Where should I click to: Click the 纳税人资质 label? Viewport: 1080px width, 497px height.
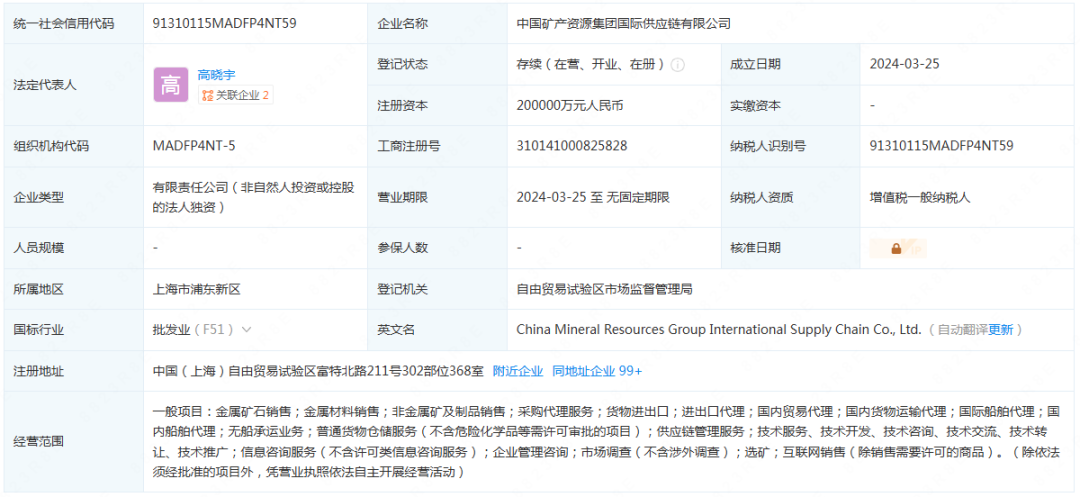point(762,198)
